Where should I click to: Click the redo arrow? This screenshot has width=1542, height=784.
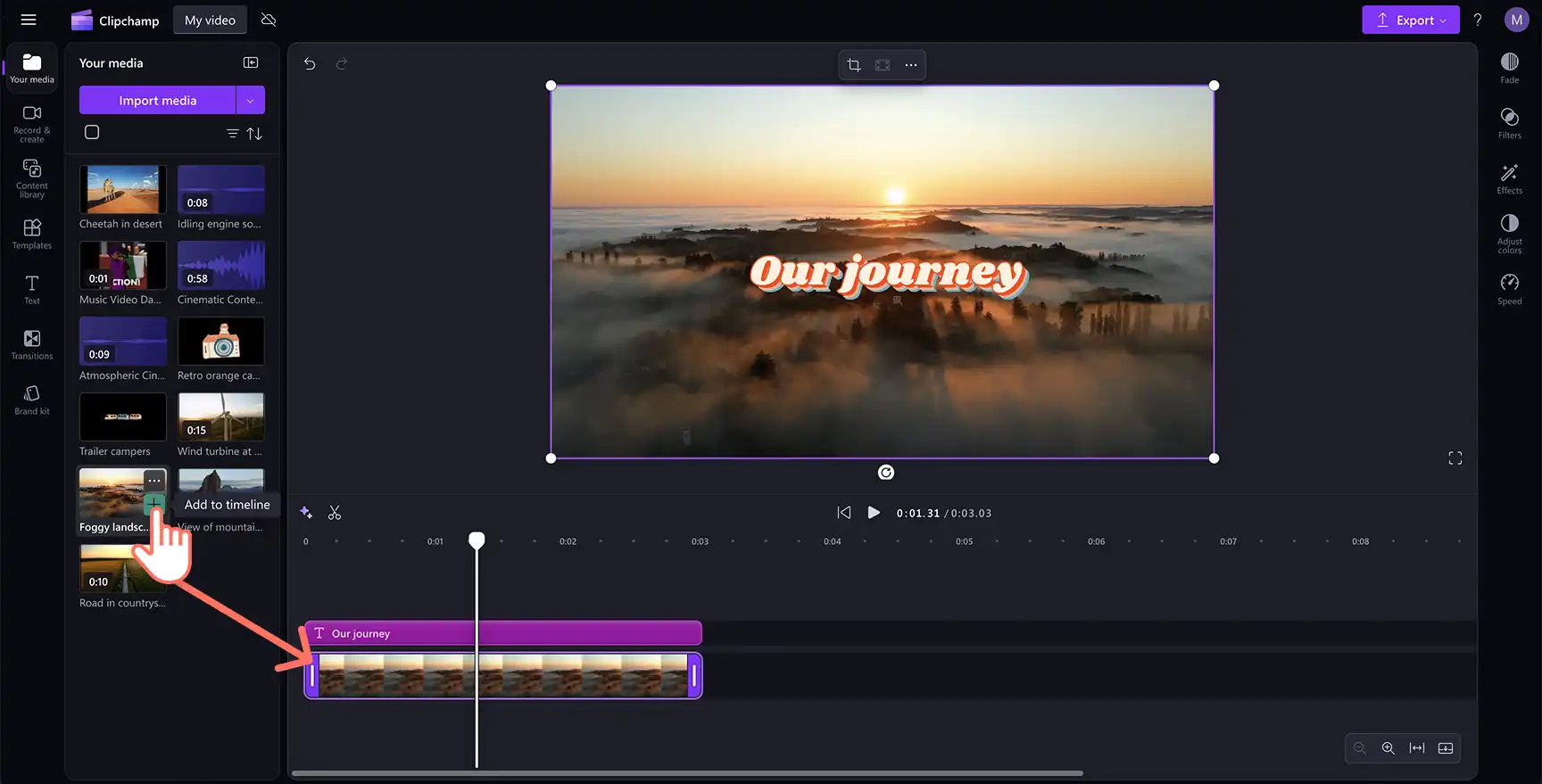click(341, 63)
